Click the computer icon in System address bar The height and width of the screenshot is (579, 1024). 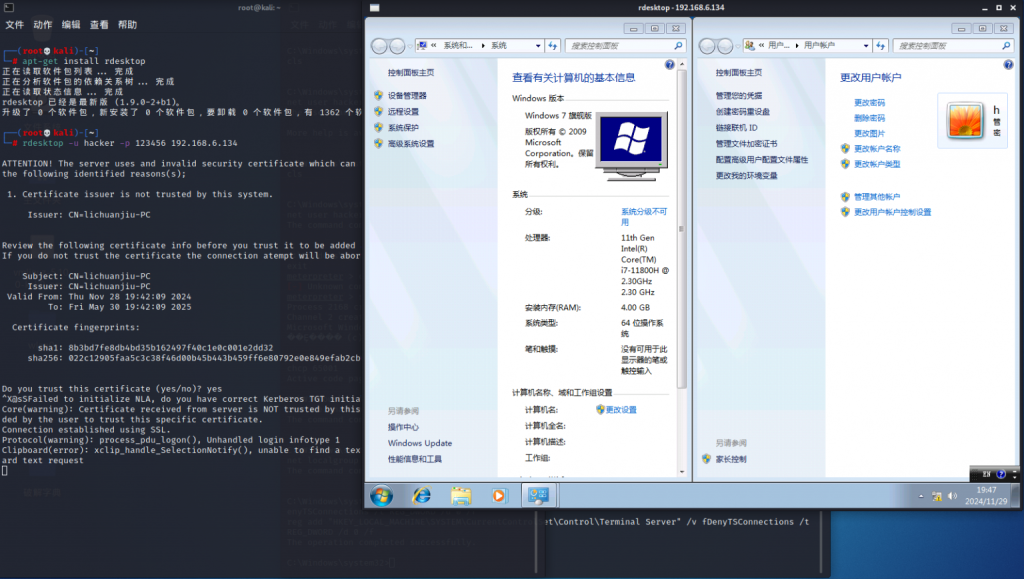422,45
